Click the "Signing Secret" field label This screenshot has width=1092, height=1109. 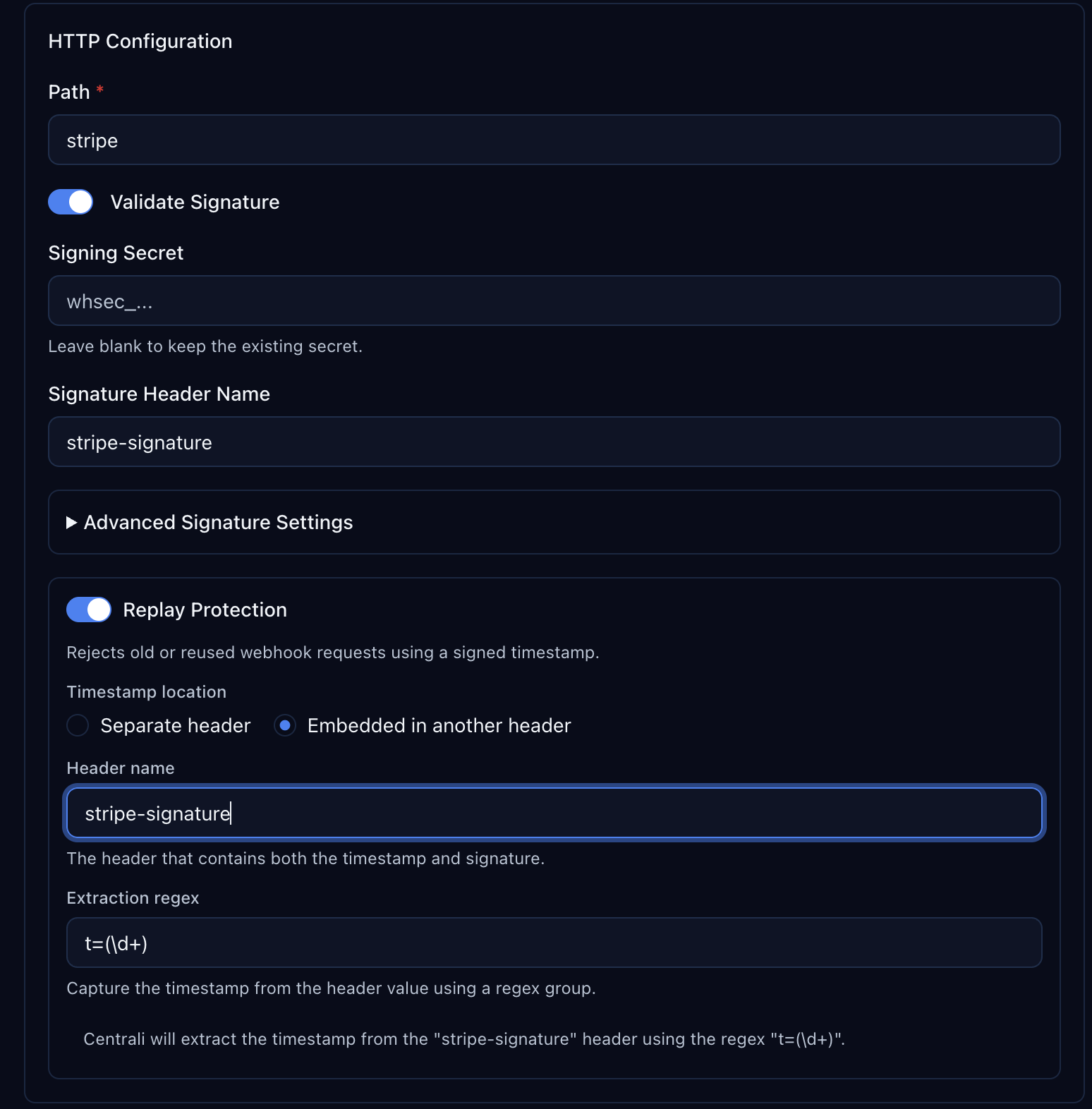click(x=116, y=253)
